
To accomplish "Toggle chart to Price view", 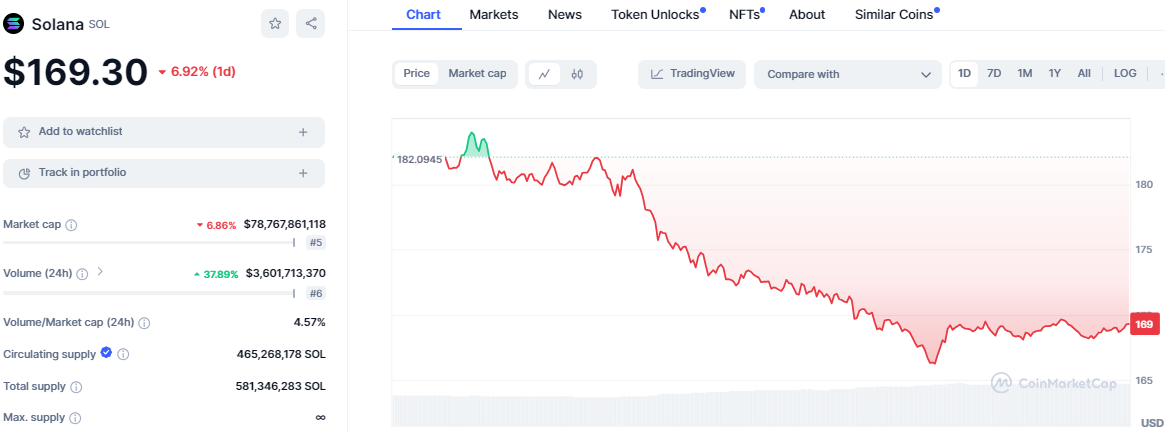I will pyautogui.click(x=416, y=74).
